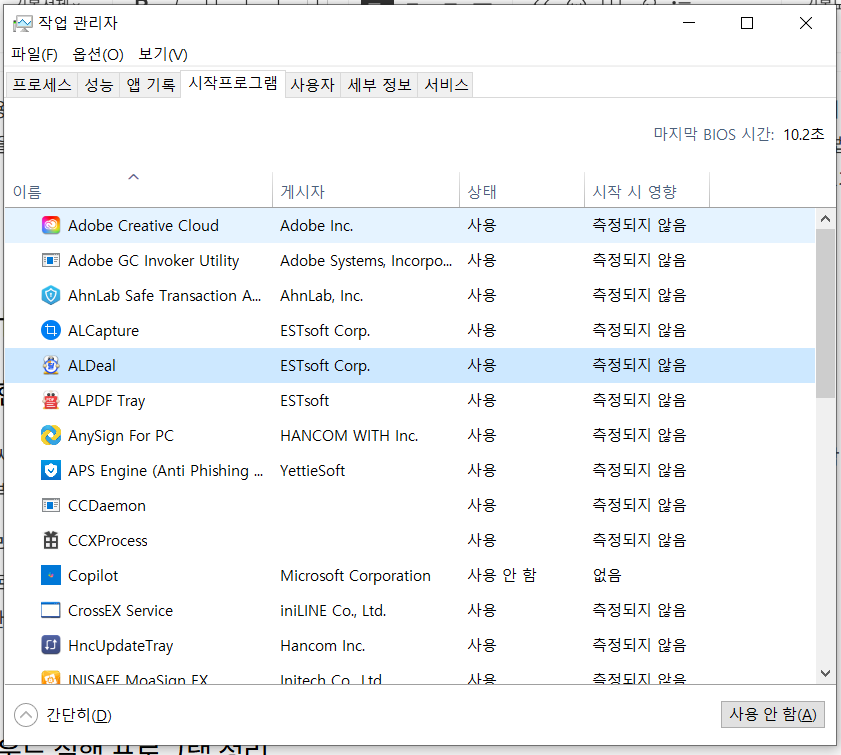Image resolution: width=841 pixels, height=755 pixels.
Task: Switch to the 프로세스 tab
Action: click(x=42, y=85)
